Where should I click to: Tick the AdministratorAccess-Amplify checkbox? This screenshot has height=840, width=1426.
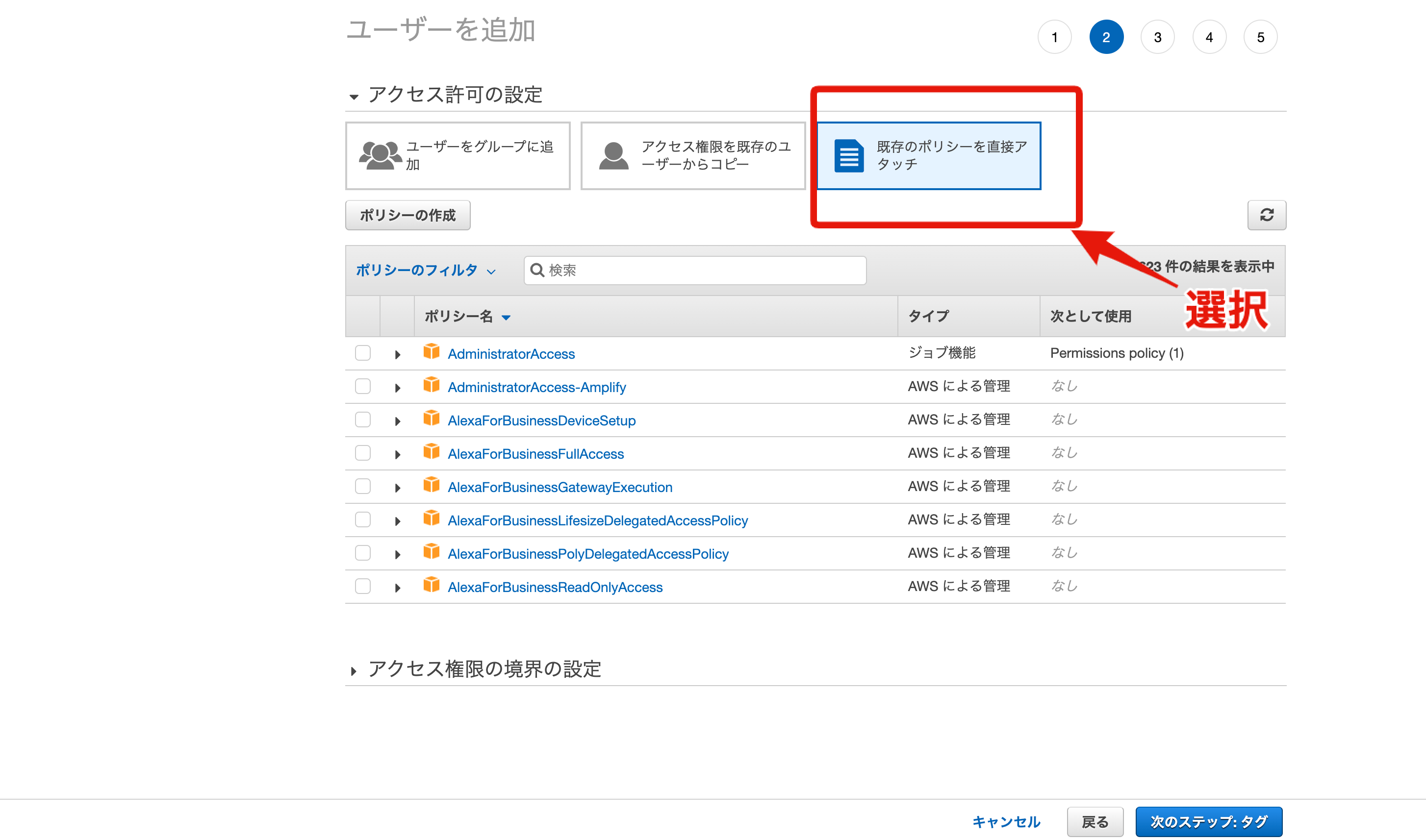pos(362,387)
